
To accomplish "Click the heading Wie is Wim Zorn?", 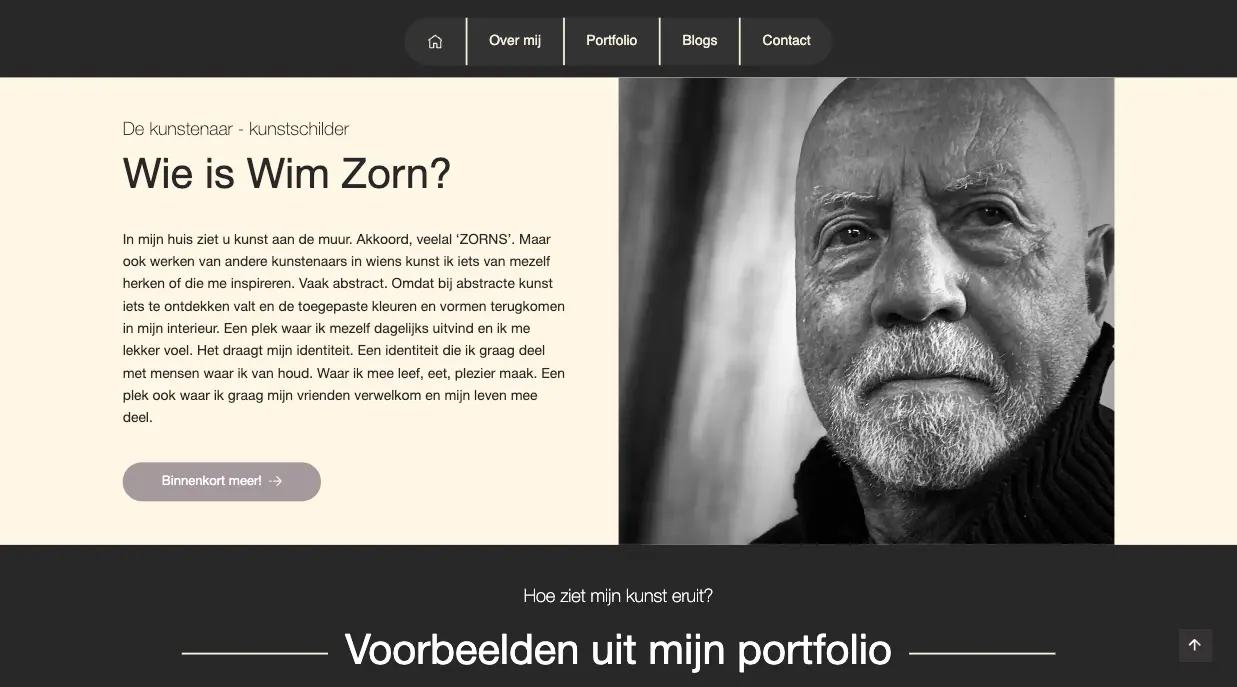I will [x=287, y=174].
